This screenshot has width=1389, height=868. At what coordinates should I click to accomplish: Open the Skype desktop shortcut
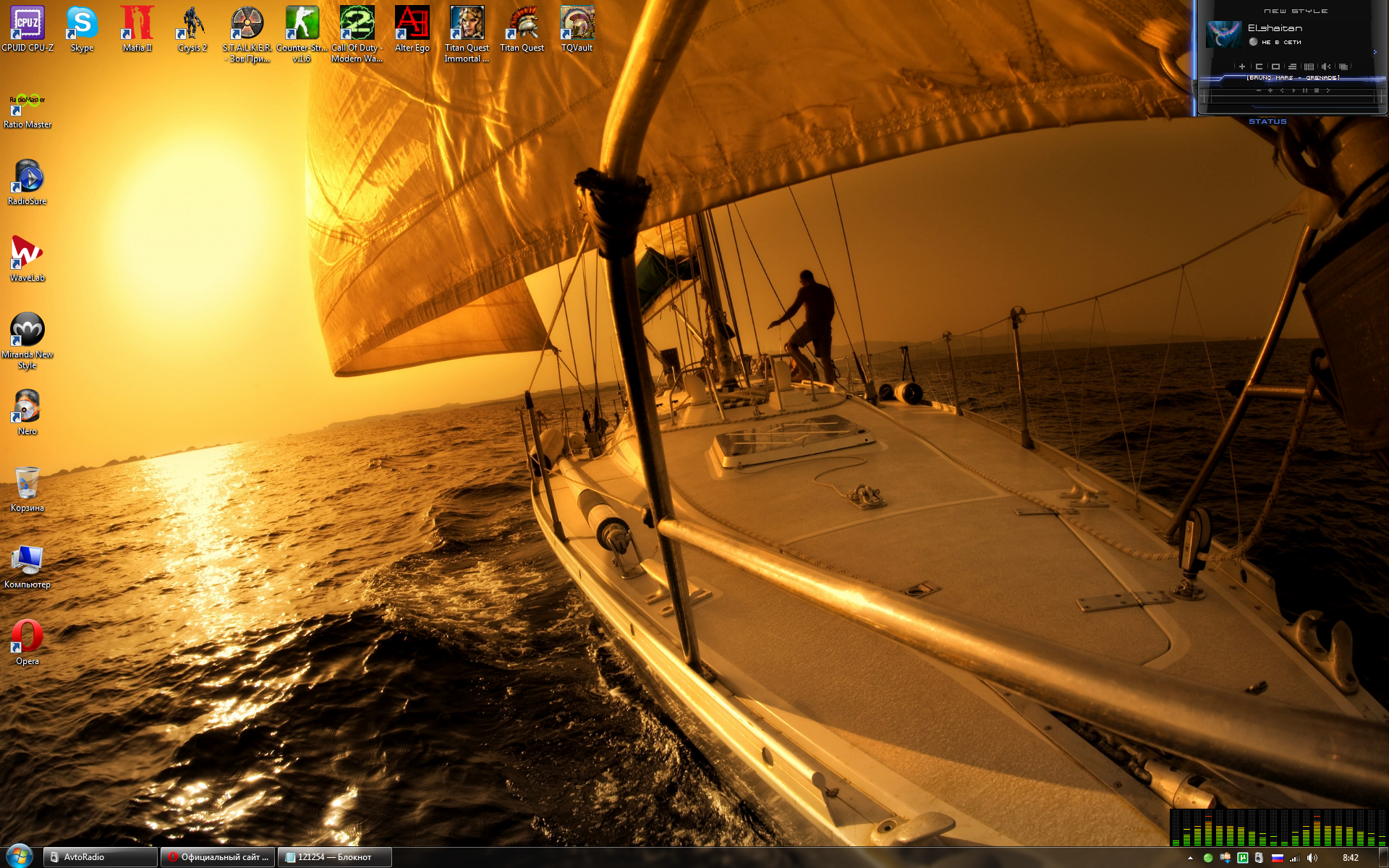[x=82, y=25]
